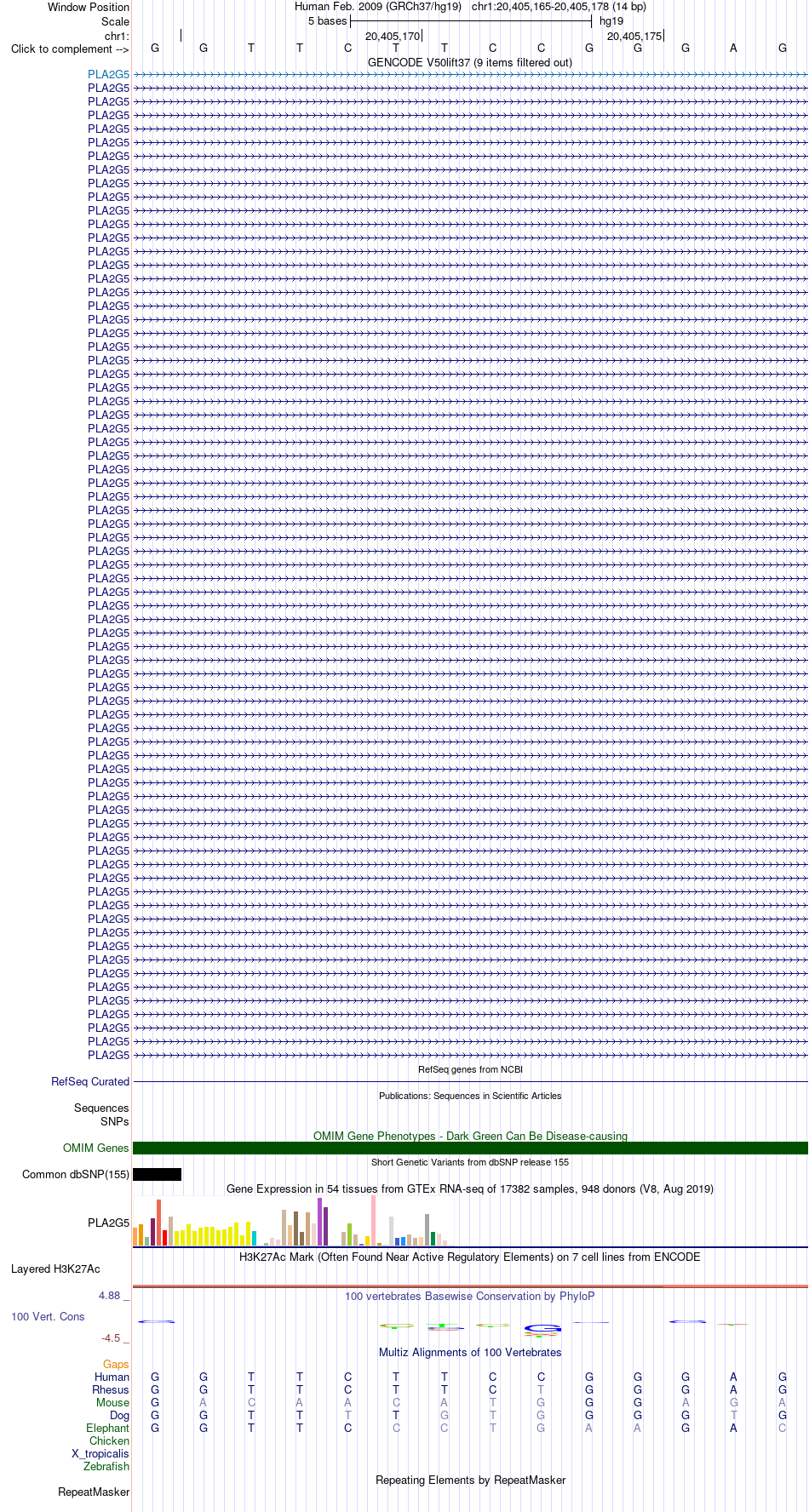The width and height of the screenshot is (809, 1512).
Task: Select the Dog alignment row label
Action: tap(119, 1416)
